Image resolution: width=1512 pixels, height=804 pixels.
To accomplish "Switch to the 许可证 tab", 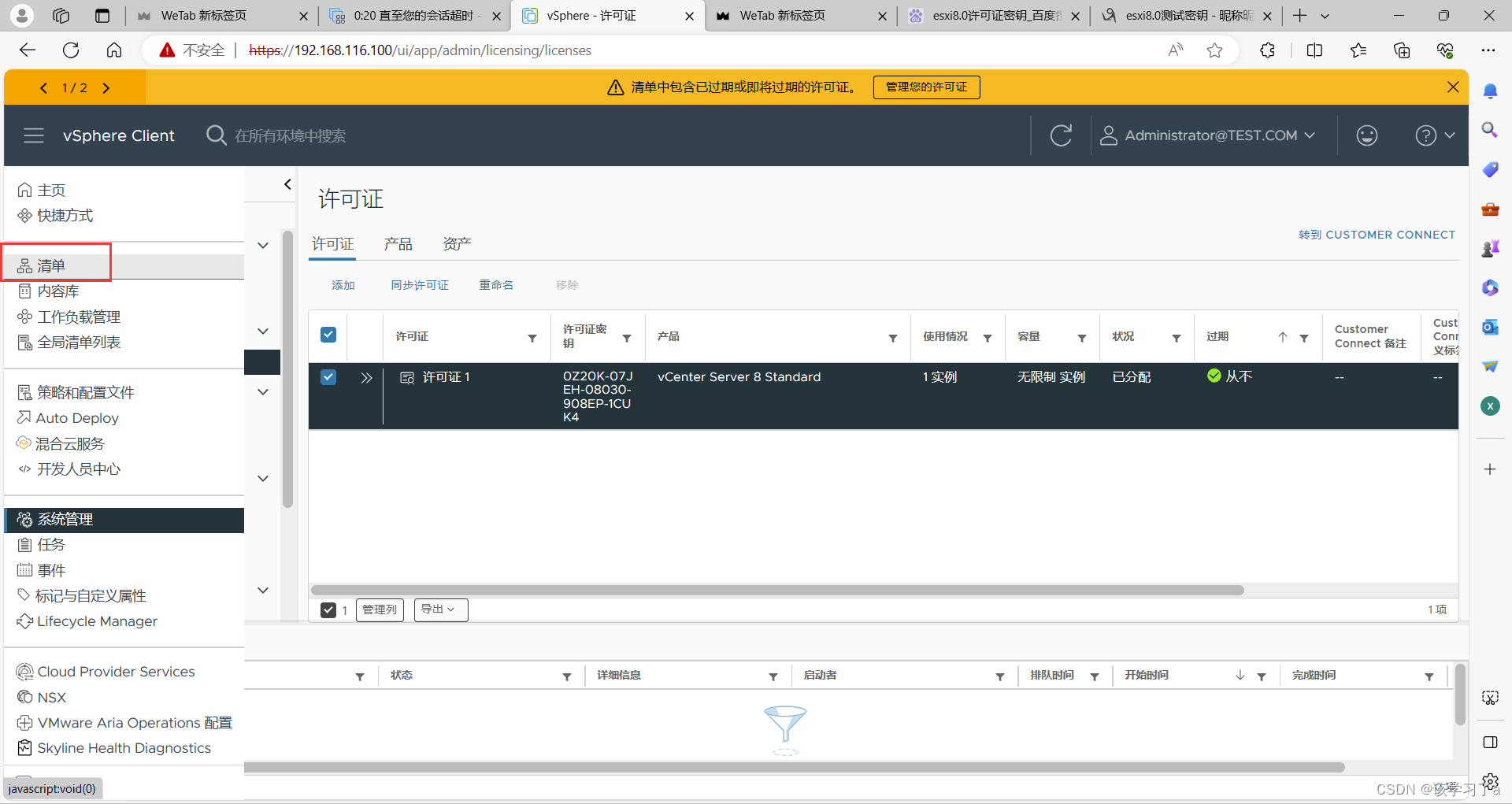I will (332, 244).
